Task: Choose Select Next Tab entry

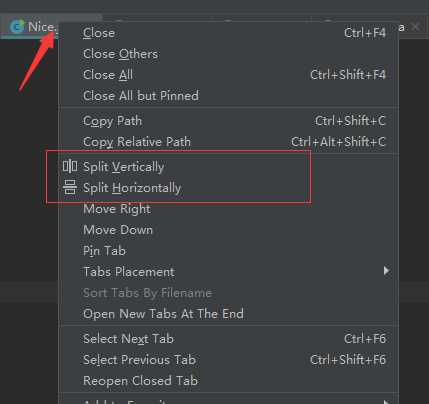Action: pos(229,339)
